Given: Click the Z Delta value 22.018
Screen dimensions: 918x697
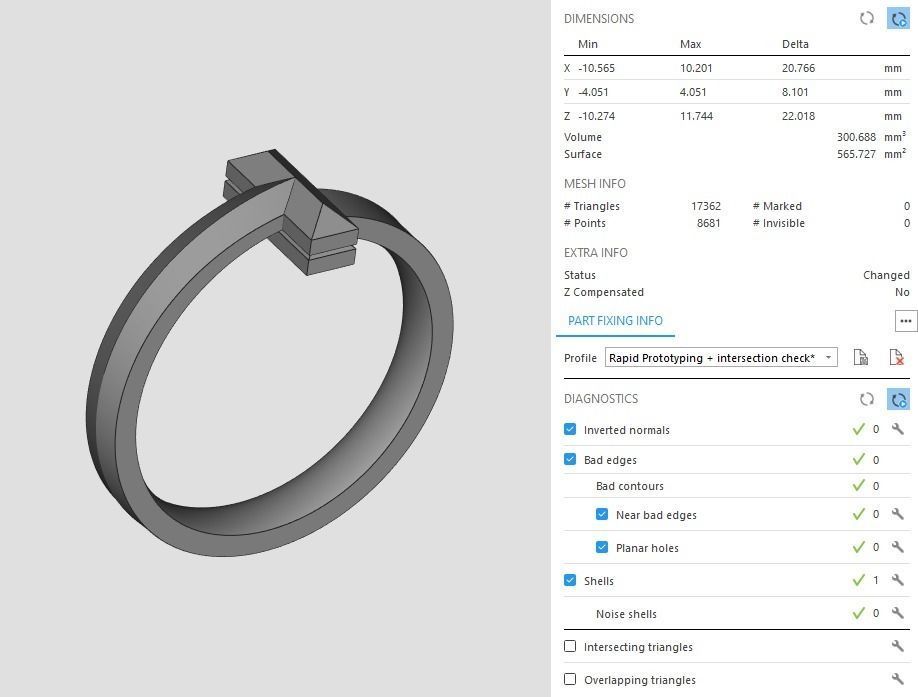Looking at the screenshot, I should (799, 116).
